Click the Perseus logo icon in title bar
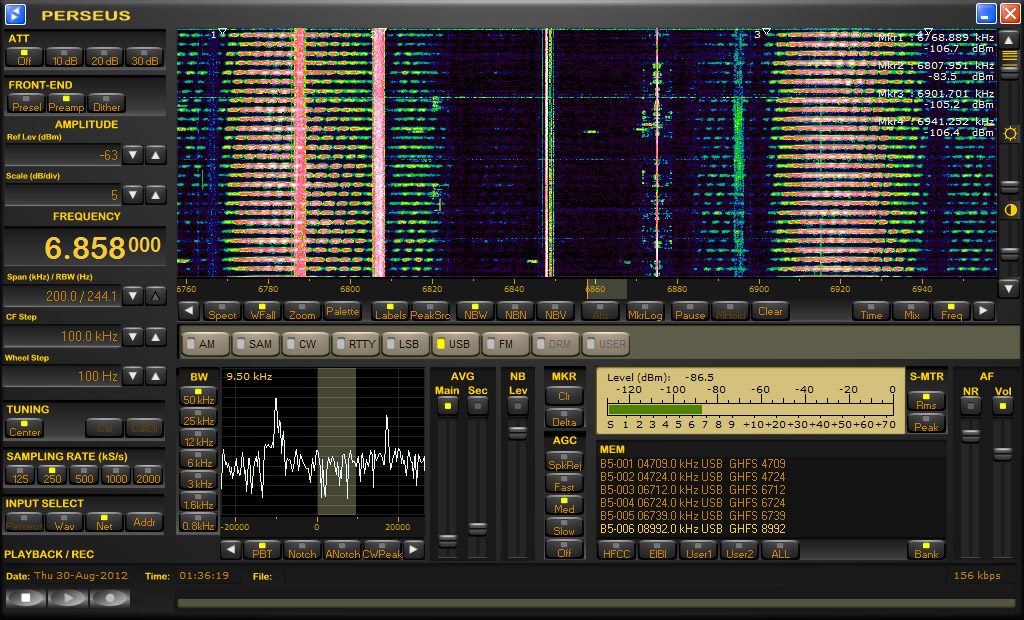The image size is (1024, 620). 15,14
